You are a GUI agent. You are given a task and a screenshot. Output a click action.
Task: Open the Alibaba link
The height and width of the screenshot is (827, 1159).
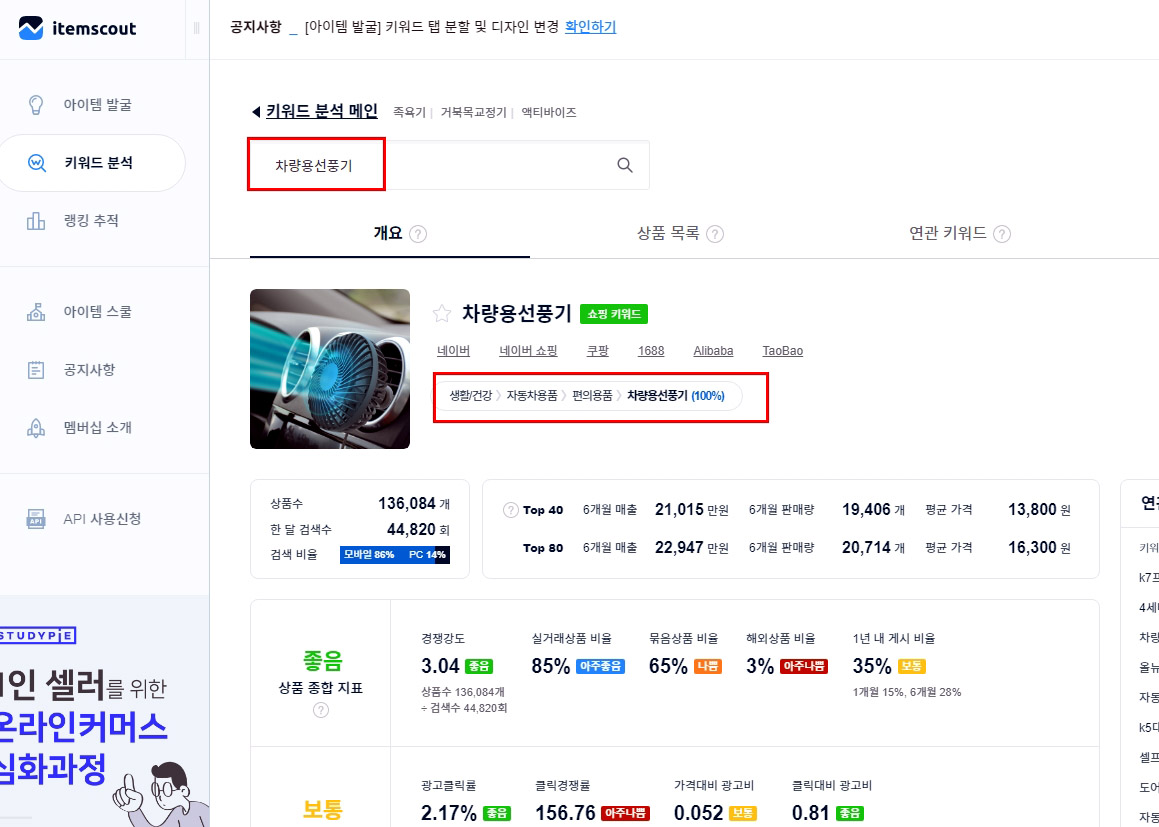coord(713,350)
